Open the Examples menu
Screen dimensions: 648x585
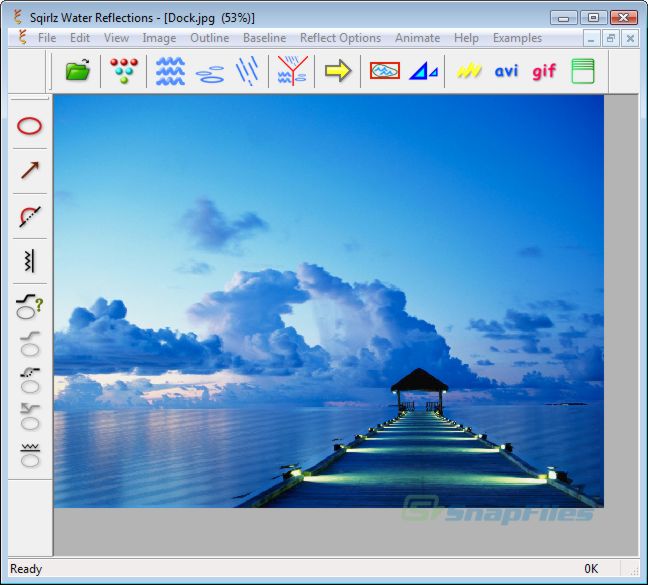point(517,38)
